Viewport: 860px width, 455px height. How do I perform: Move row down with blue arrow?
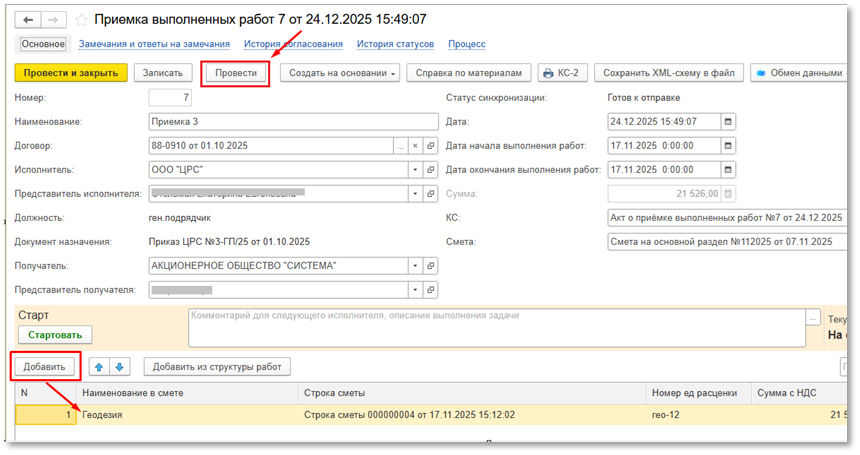point(119,367)
